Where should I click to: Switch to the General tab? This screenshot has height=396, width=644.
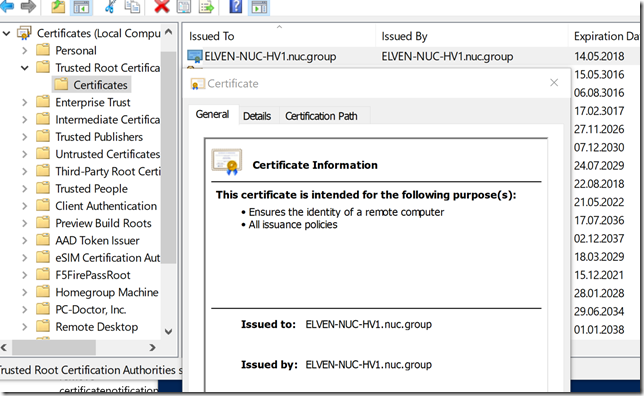pyautogui.click(x=213, y=114)
